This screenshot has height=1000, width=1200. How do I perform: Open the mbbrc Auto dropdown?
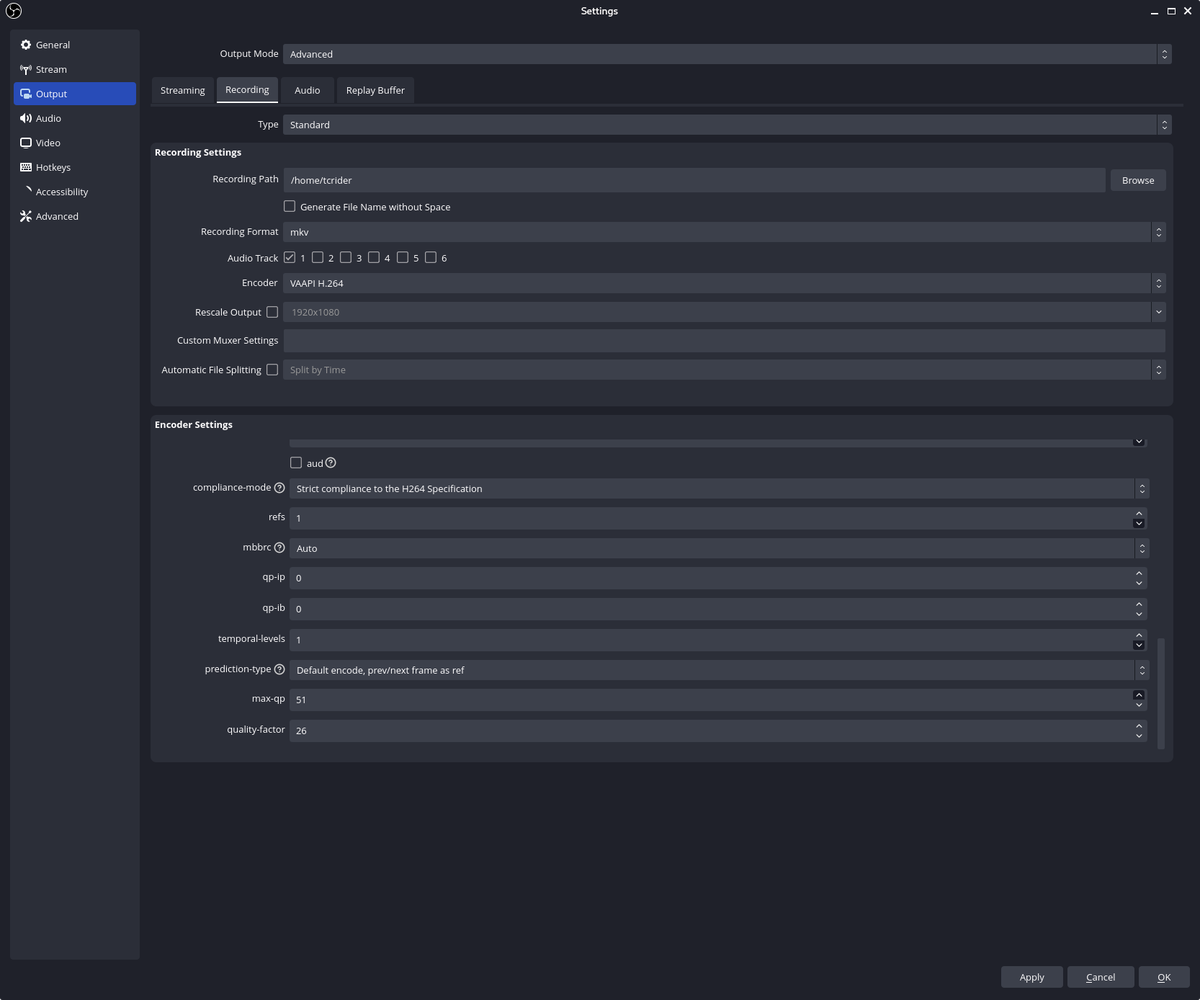pyautogui.click(x=719, y=548)
